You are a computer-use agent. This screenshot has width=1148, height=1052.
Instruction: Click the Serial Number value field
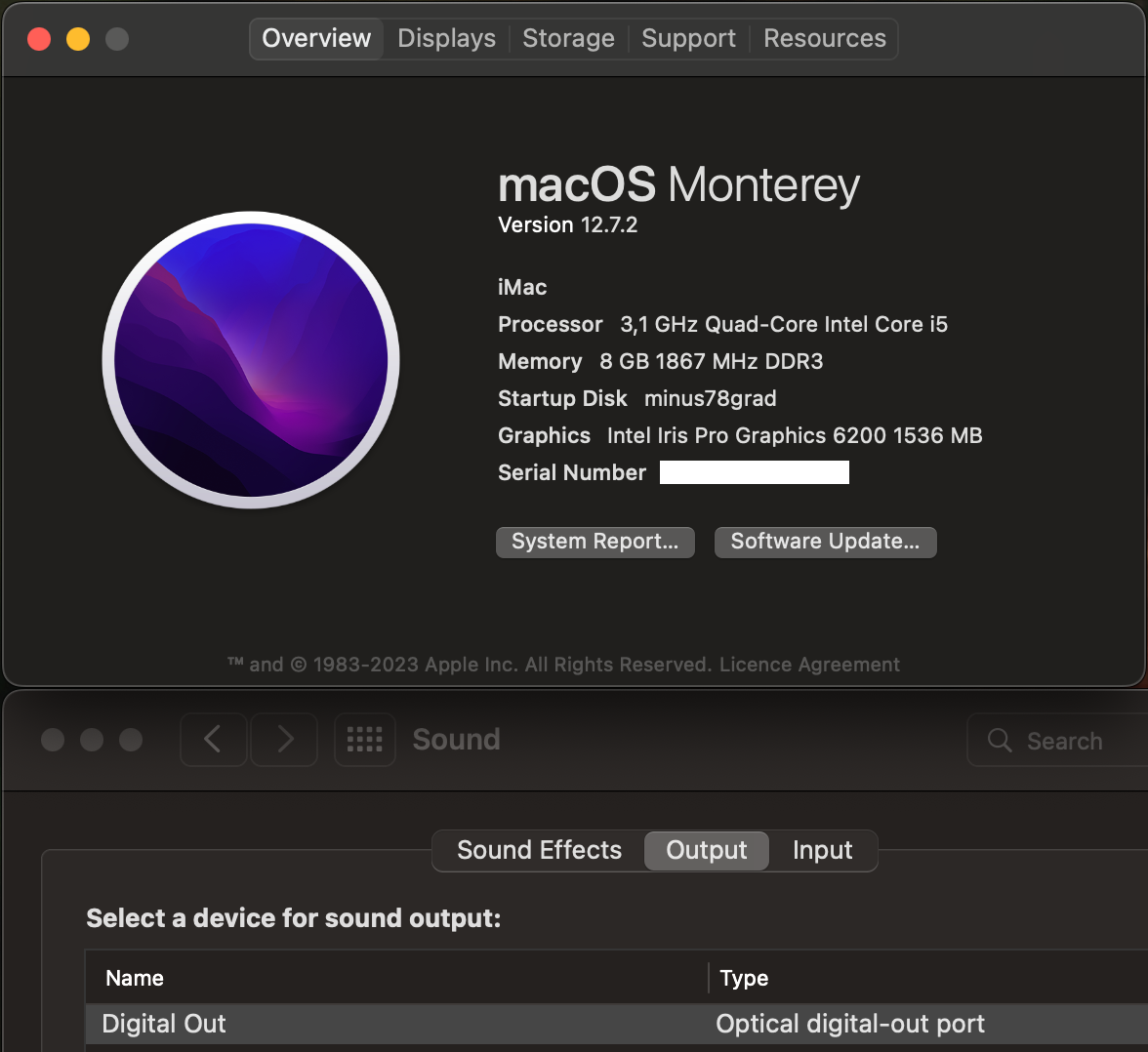tap(754, 472)
